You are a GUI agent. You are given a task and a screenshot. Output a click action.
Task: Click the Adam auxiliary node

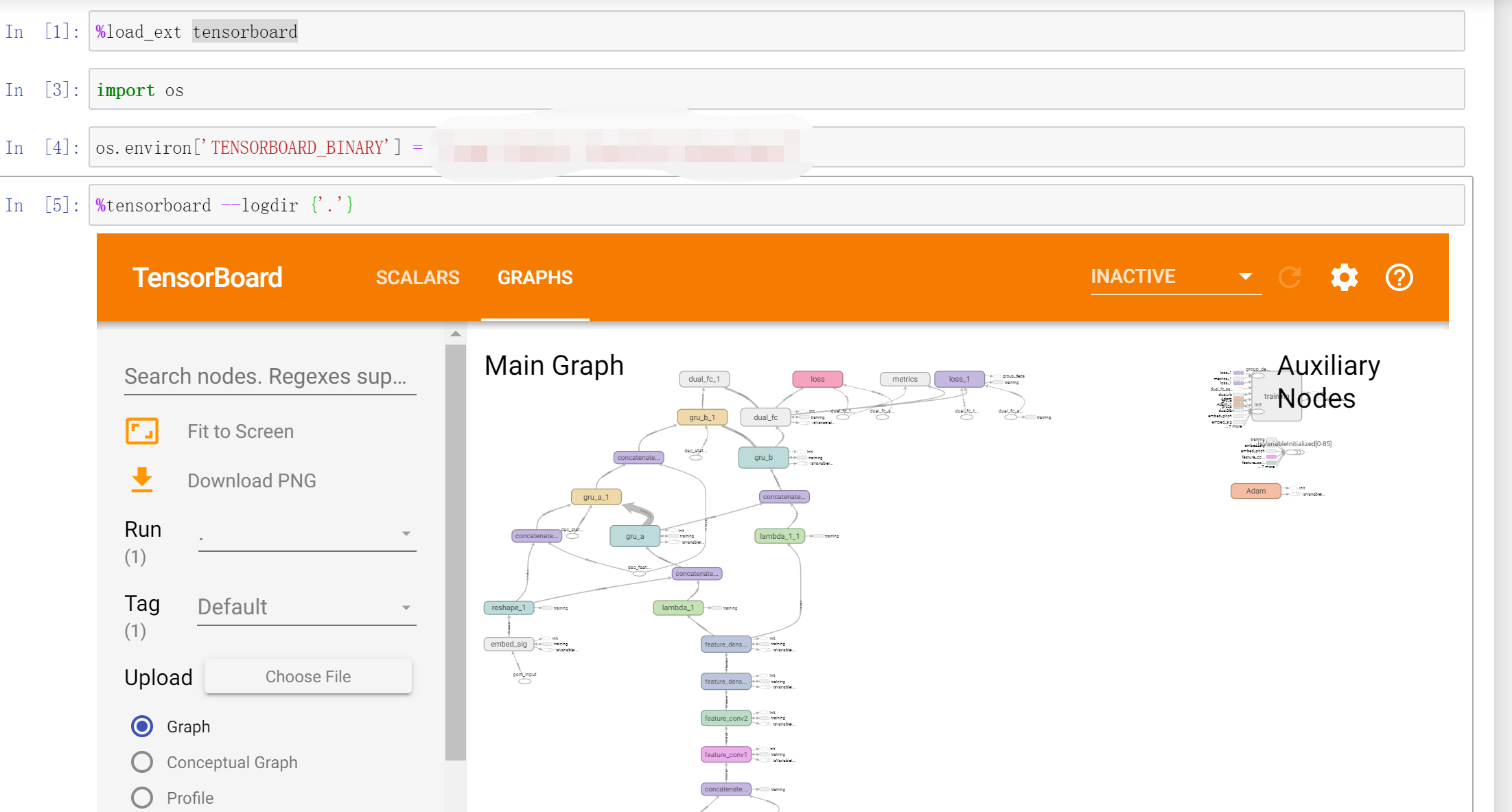tap(1255, 491)
